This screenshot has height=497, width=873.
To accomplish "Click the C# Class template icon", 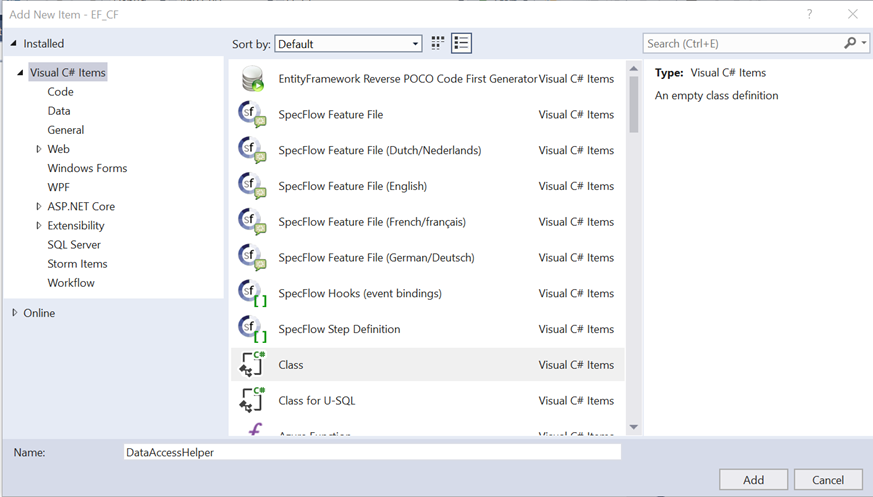I will pos(252,365).
